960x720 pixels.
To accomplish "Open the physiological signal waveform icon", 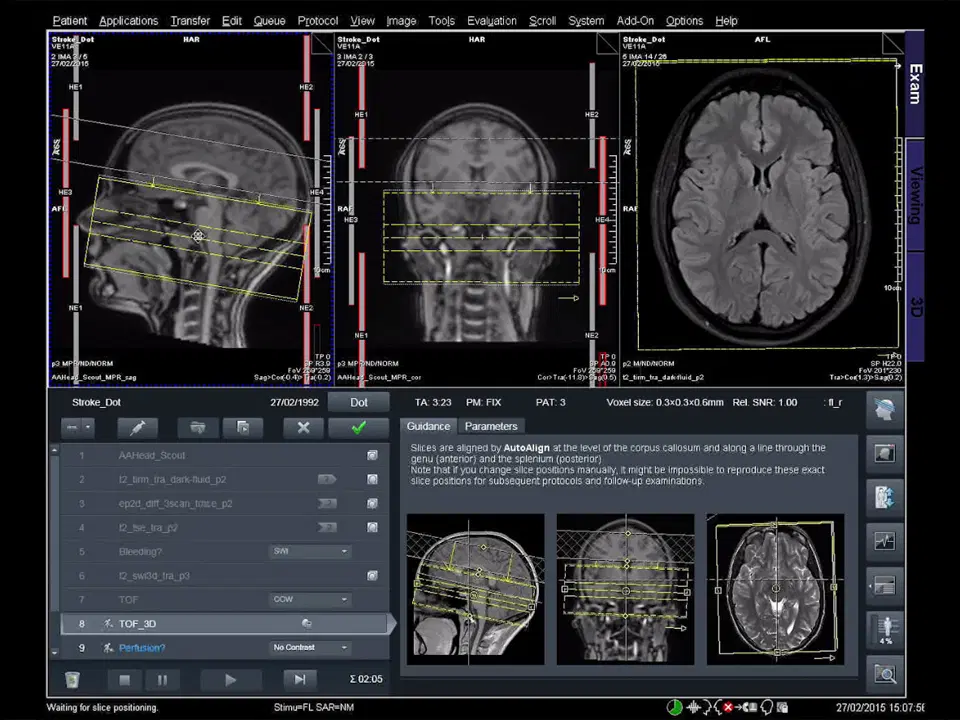I will pyautogui.click(x=884, y=541).
